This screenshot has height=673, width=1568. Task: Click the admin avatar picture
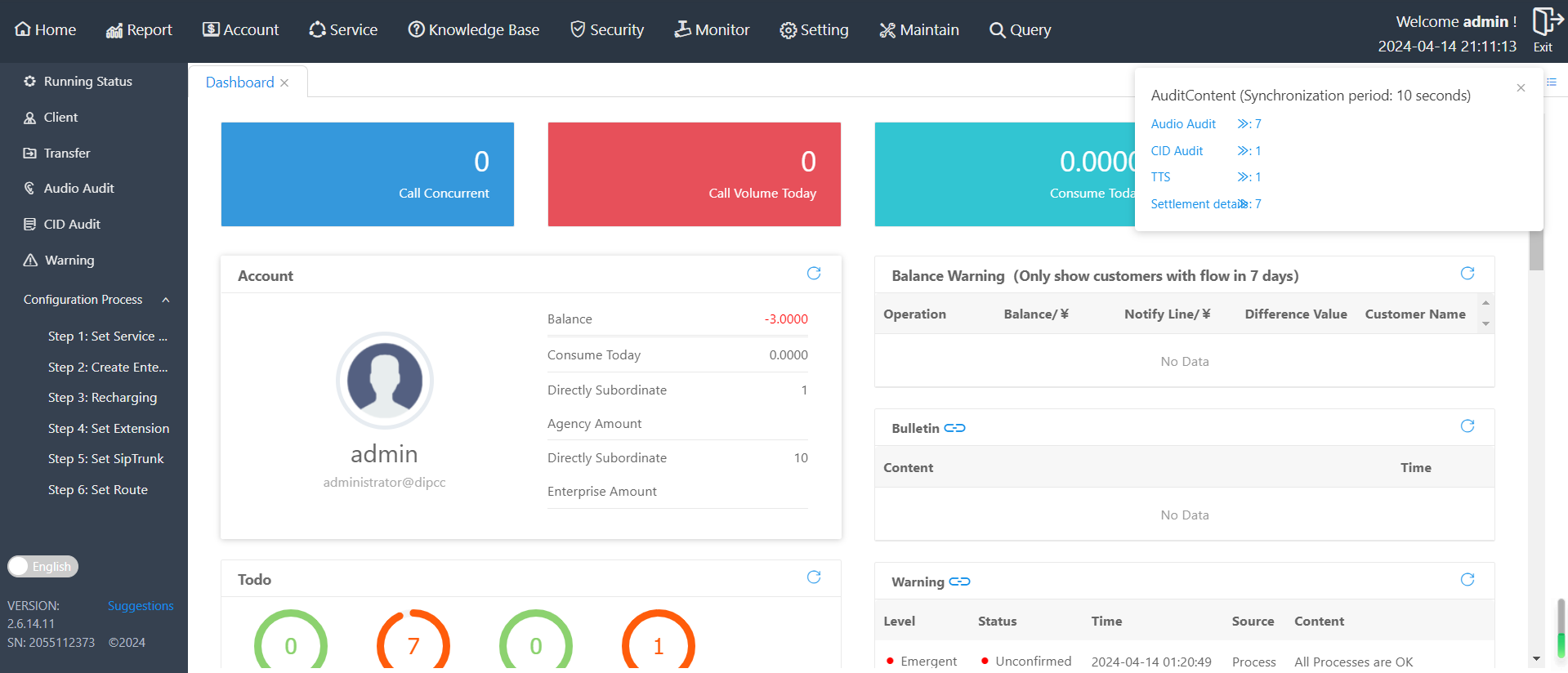(x=384, y=381)
